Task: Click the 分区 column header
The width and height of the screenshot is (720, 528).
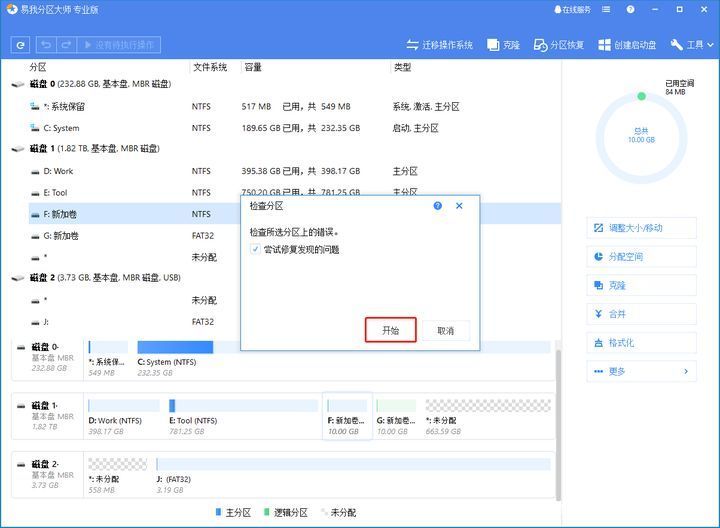Action: coord(38,67)
